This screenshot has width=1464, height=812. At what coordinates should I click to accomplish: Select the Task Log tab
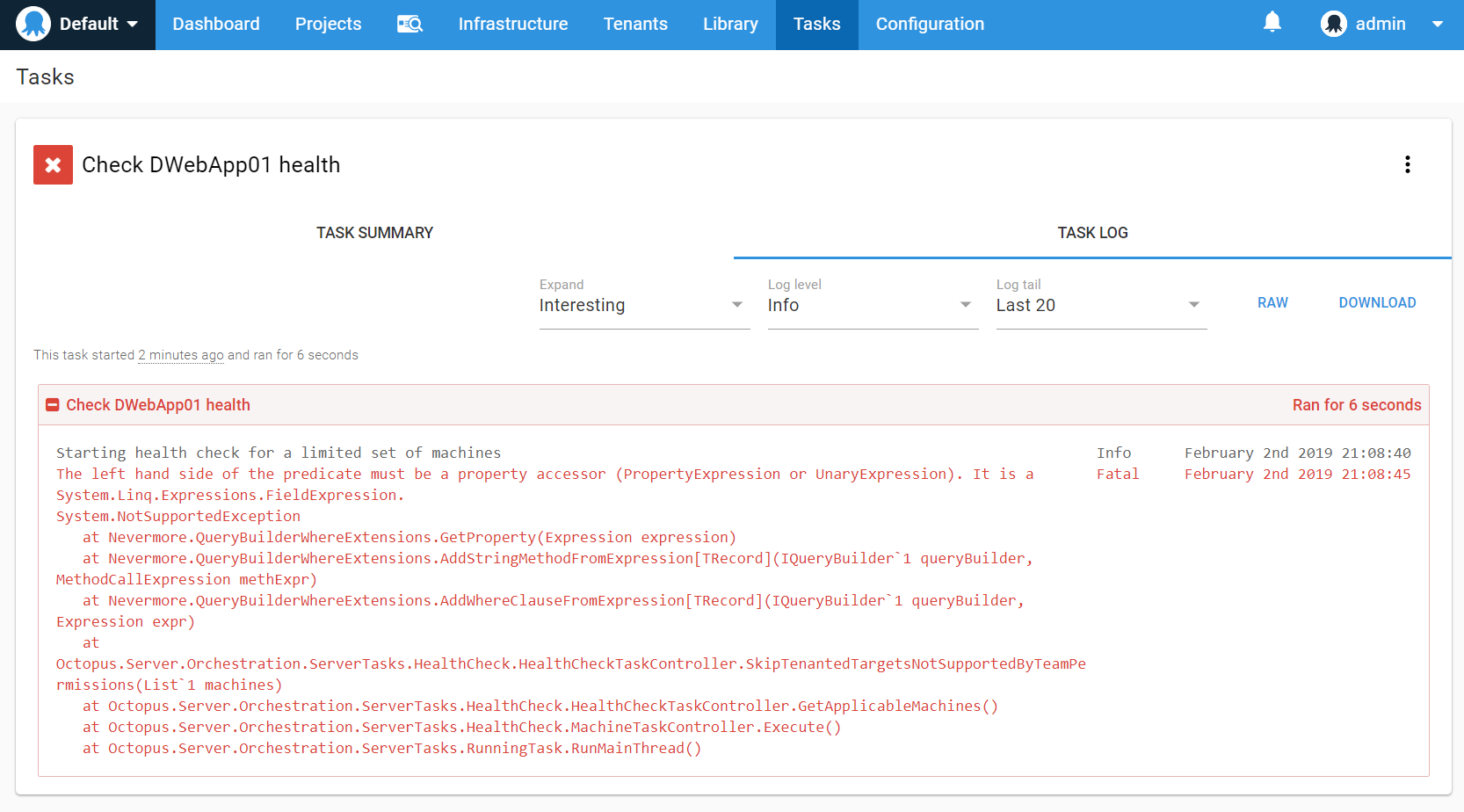click(x=1091, y=232)
